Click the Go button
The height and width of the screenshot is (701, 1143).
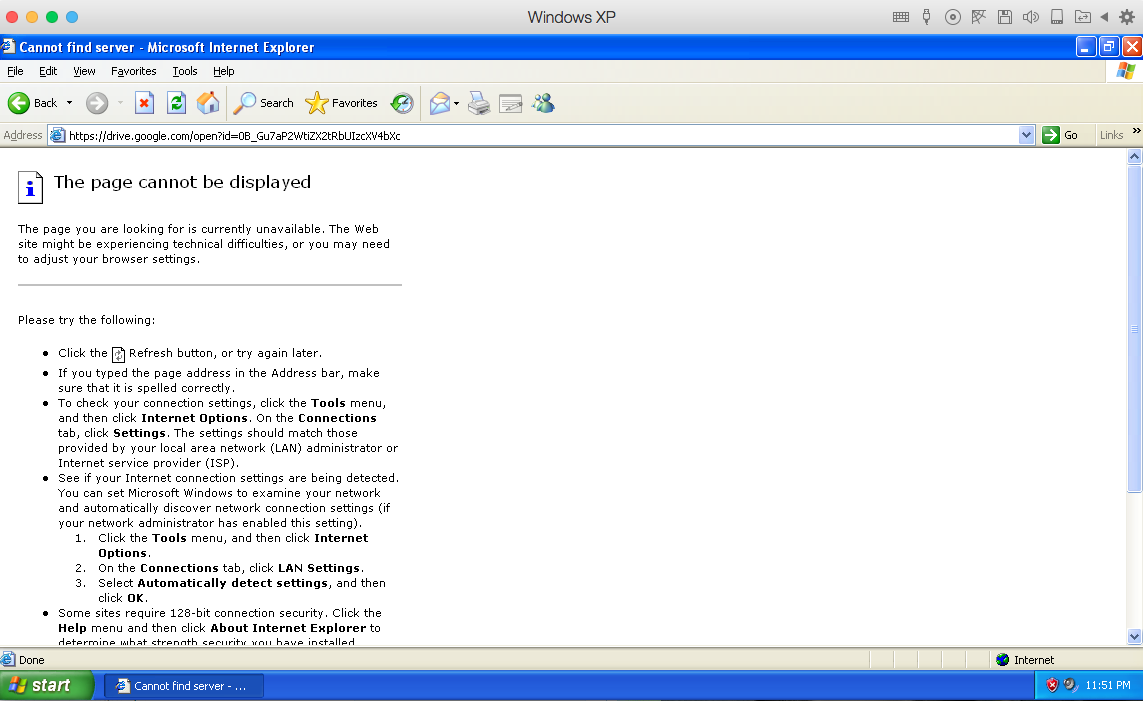(1061, 135)
